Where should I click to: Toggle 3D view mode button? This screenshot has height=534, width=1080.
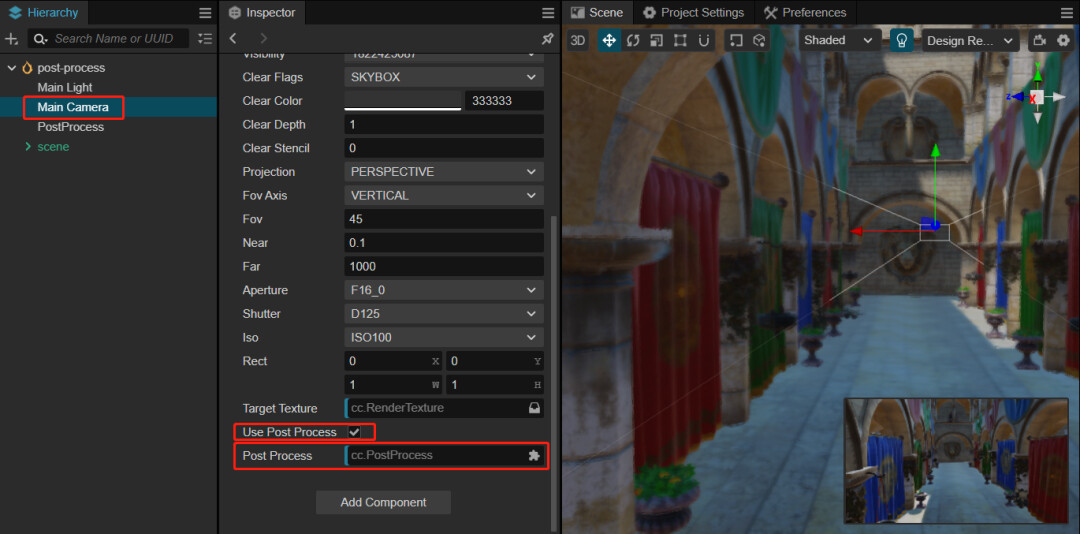click(x=578, y=40)
